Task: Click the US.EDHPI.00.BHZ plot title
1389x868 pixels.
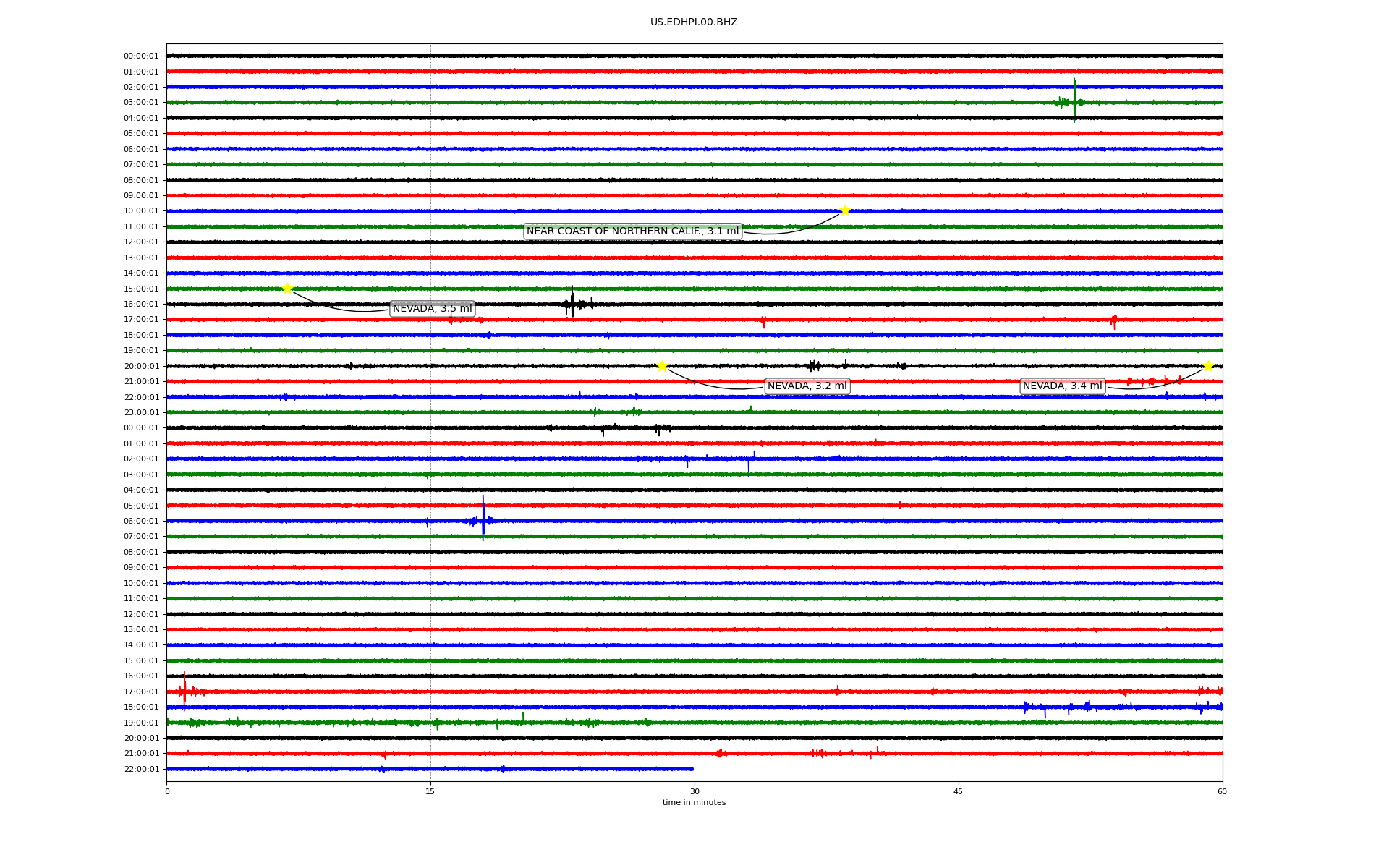Action: click(x=694, y=22)
